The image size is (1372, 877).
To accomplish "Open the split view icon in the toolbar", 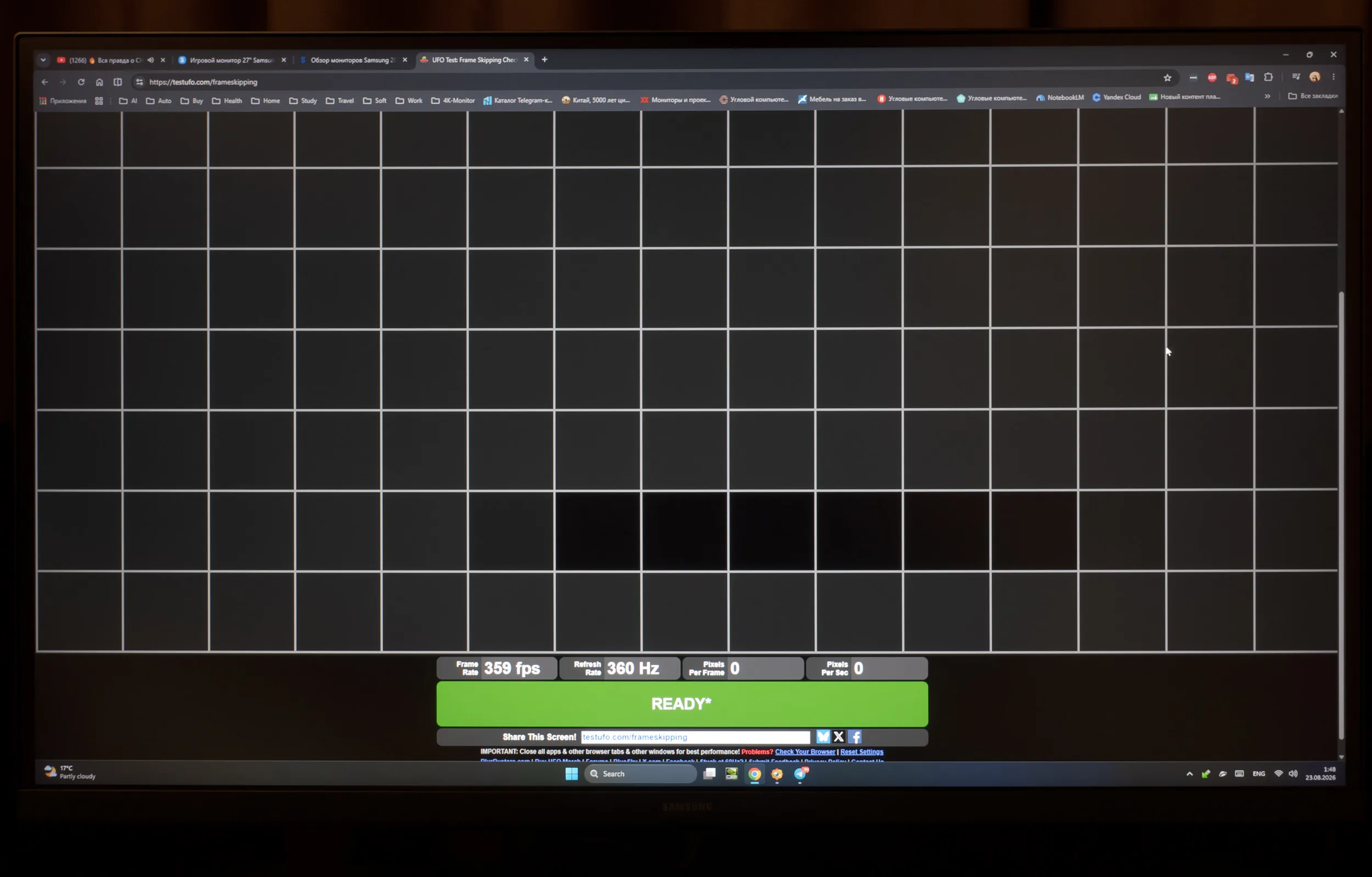I will click(117, 82).
